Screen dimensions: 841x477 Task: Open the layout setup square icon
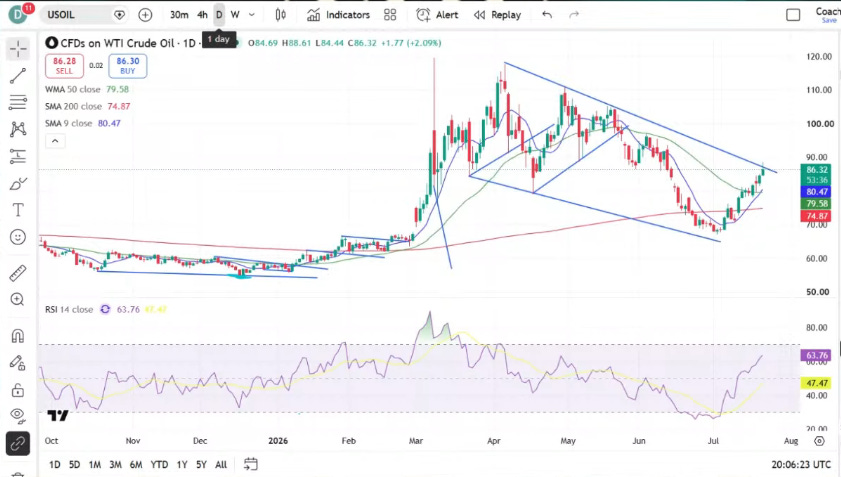tap(793, 15)
